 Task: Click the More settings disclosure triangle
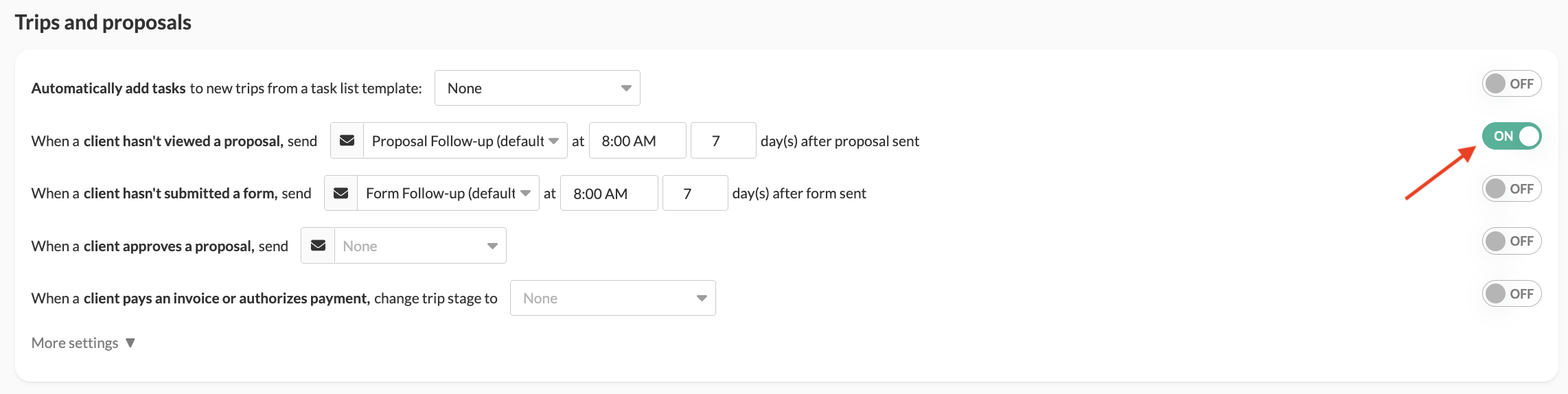[130, 343]
